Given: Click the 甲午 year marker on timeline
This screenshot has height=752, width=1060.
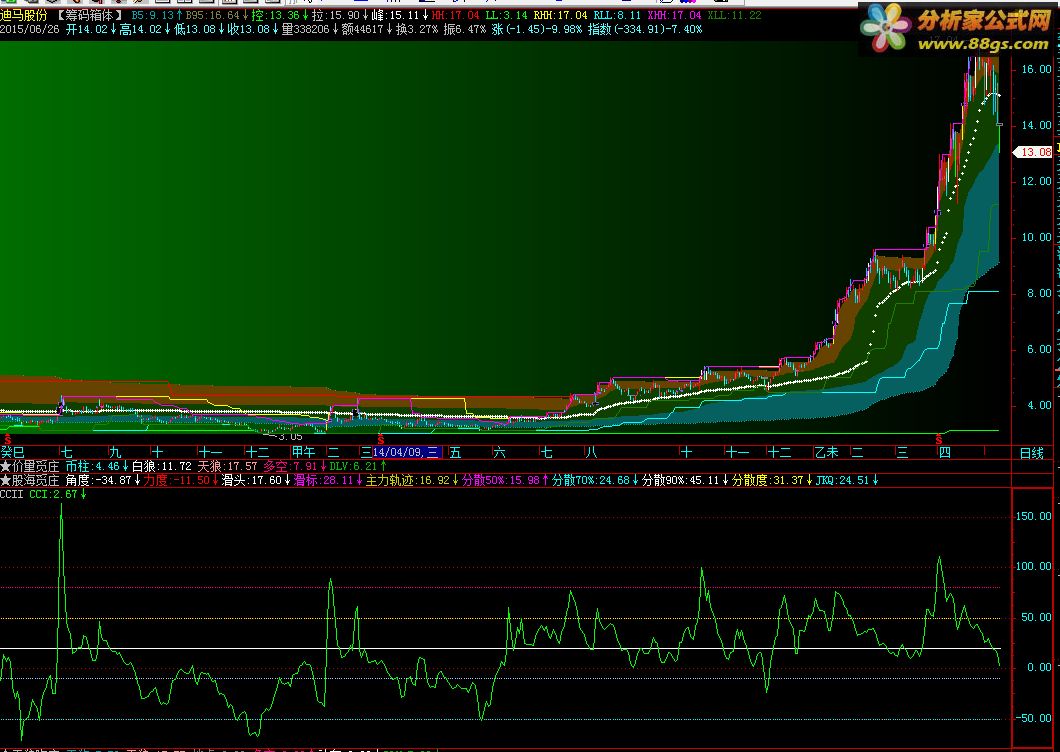Looking at the screenshot, I should pos(304,452).
